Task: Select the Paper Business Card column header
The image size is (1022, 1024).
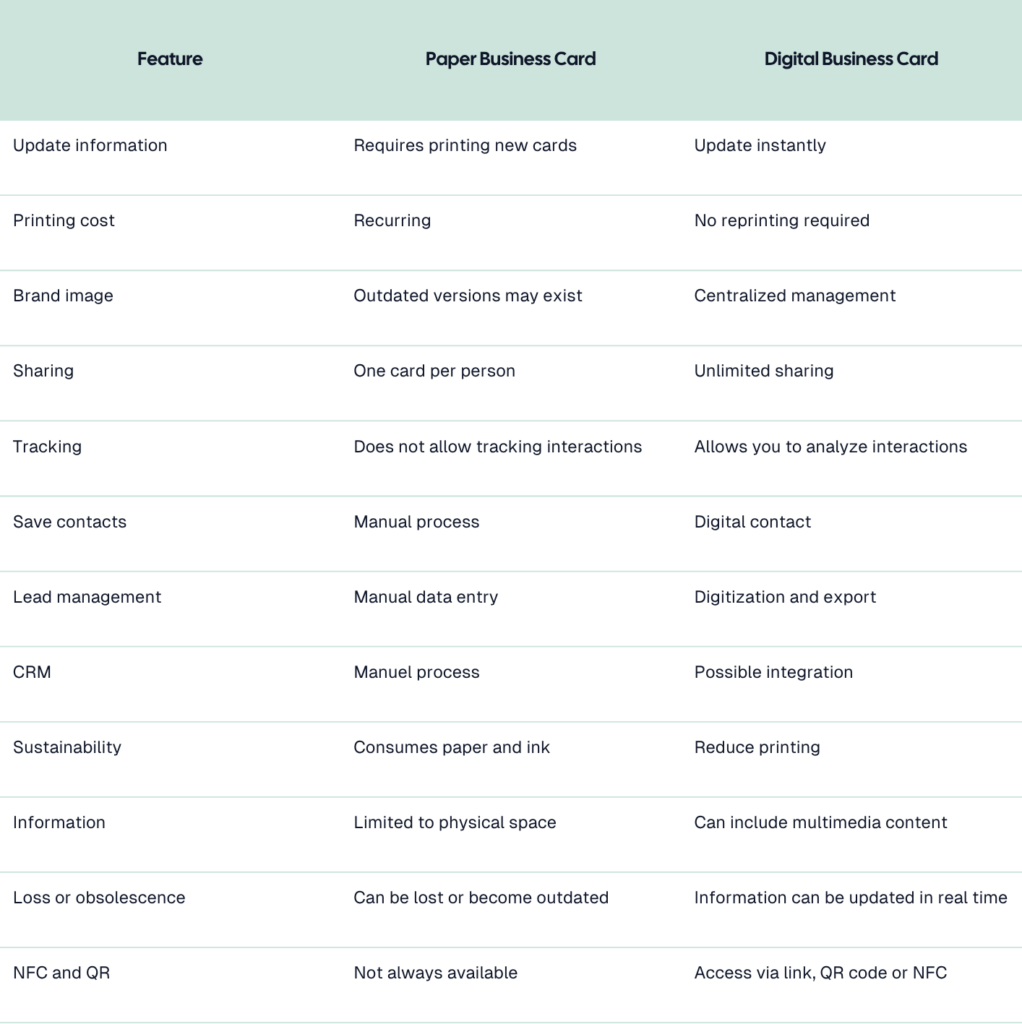Action: tap(511, 59)
